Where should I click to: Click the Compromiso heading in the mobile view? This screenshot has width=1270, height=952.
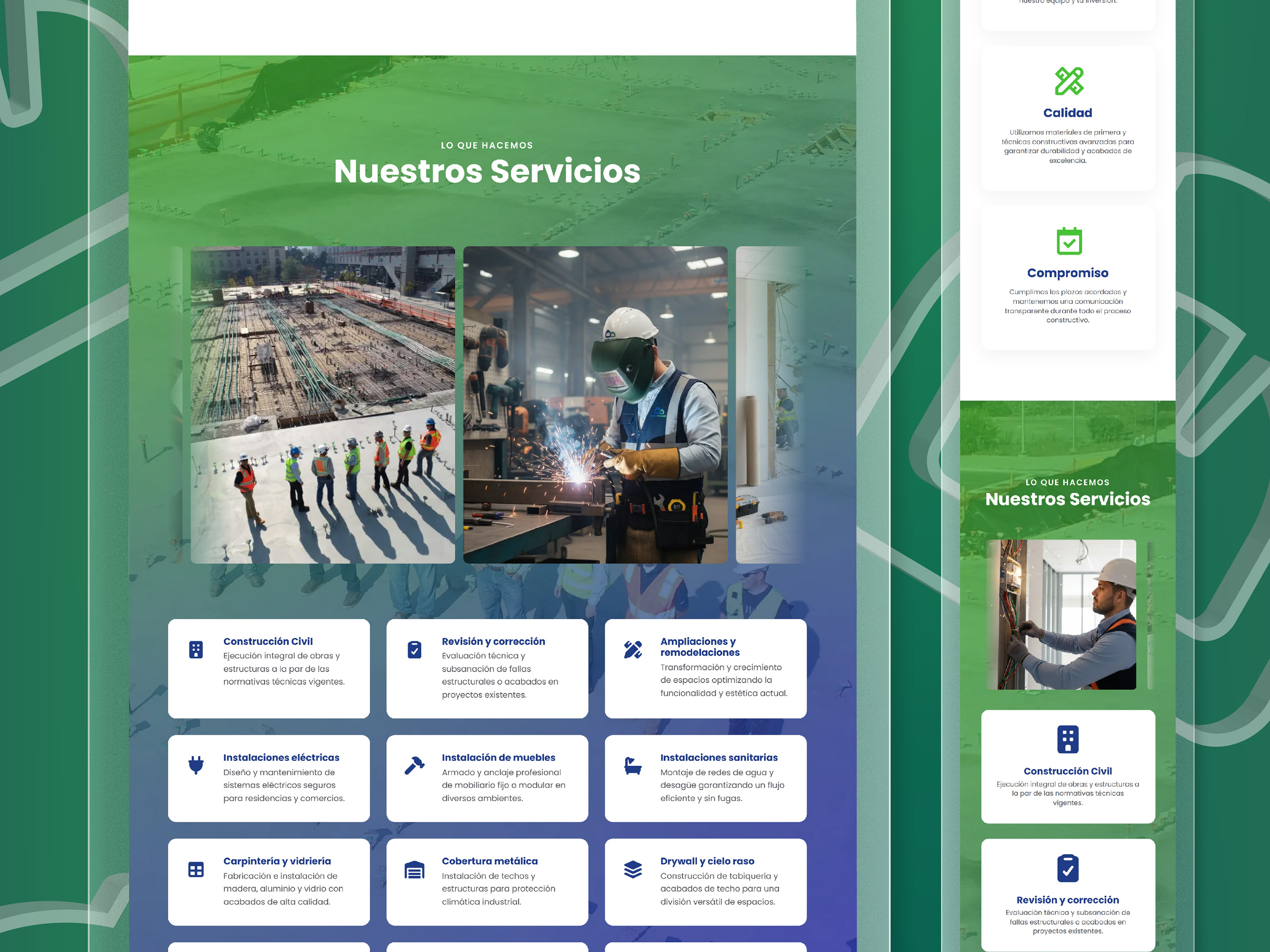click(x=1068, y=273)
